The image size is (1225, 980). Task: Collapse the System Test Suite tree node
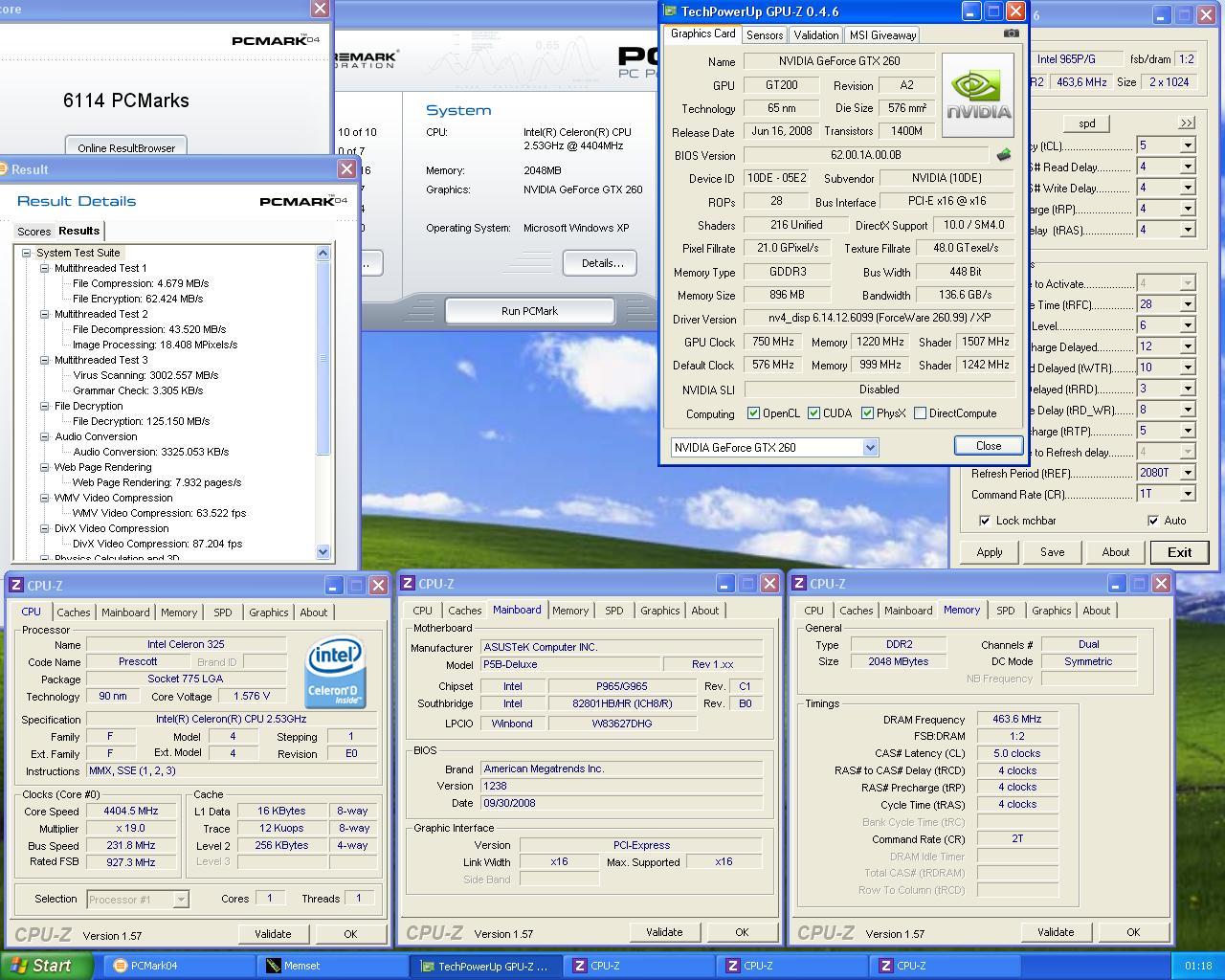pyautogui.click(x=27, y=253)
